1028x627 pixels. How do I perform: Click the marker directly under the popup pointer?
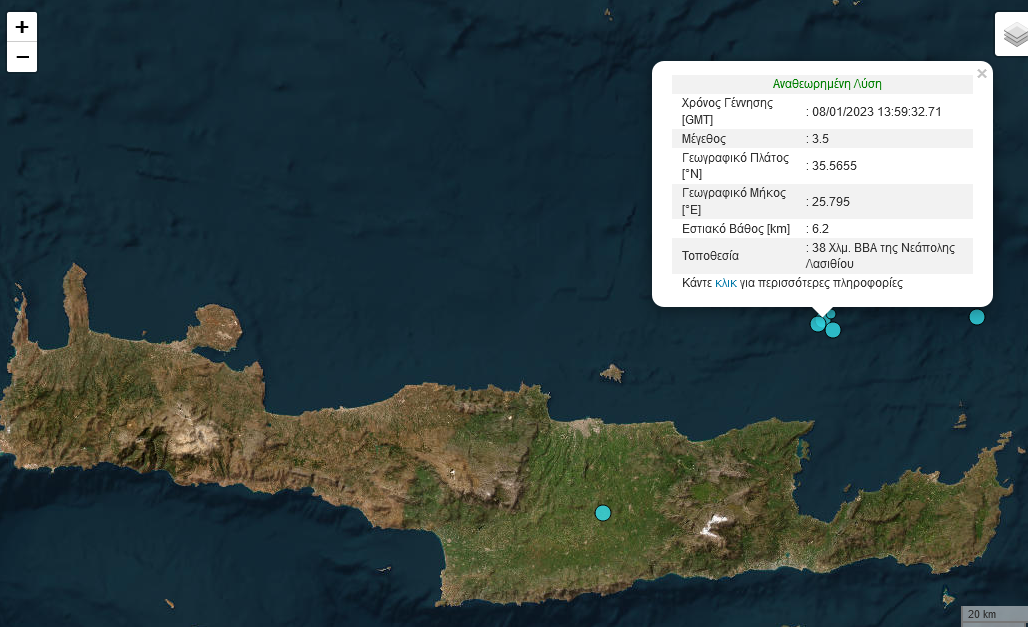click(818, 323)
